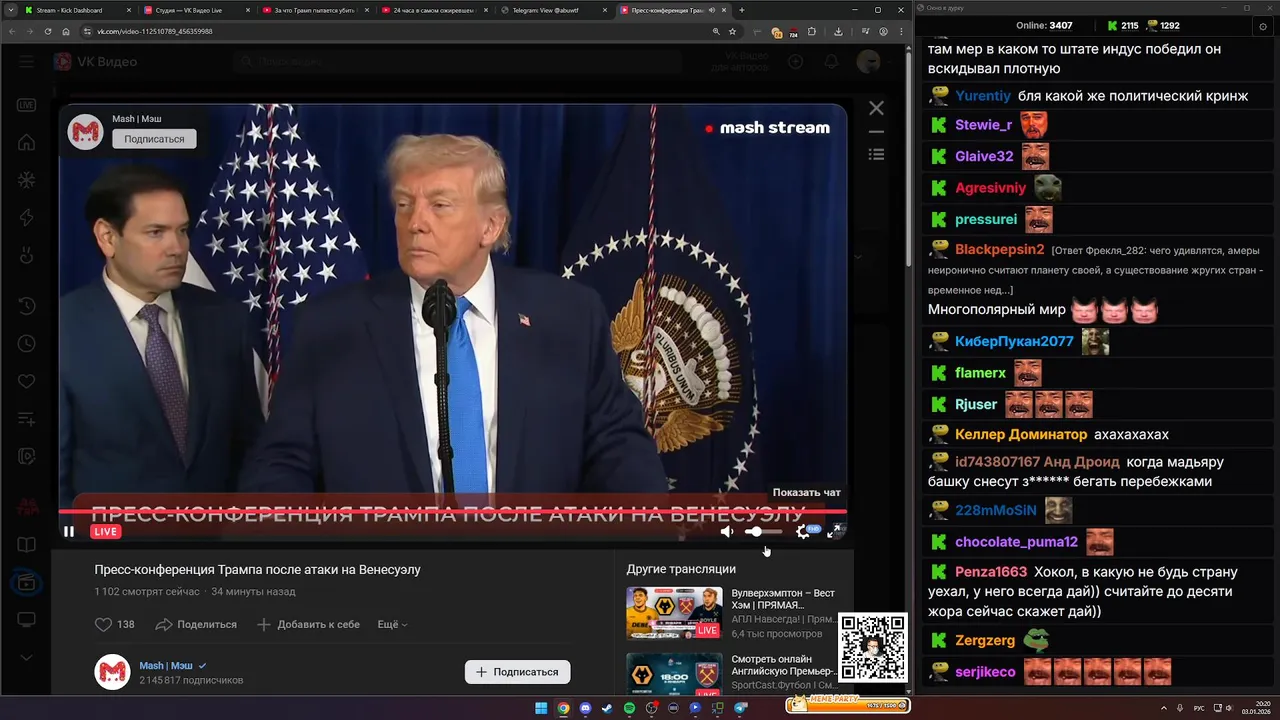
Task: Click the Mash channel avatar in player
Action: [x=85, y=131]
